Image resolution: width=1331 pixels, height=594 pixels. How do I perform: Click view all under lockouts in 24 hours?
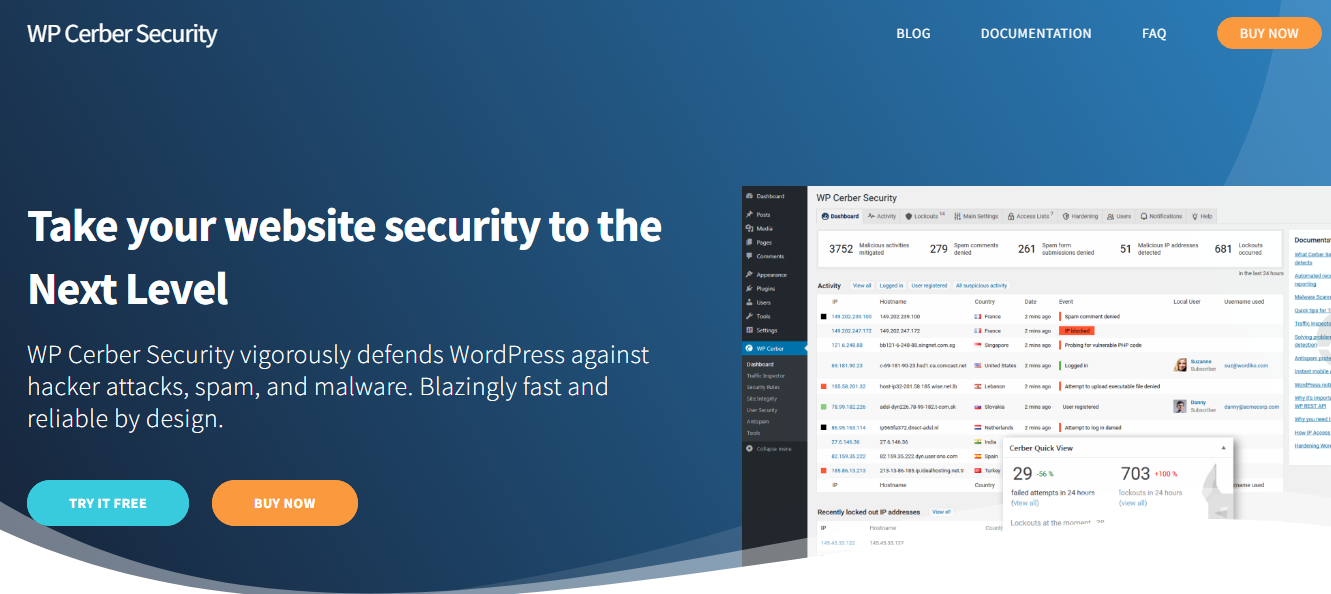(x=1133, y=503)
